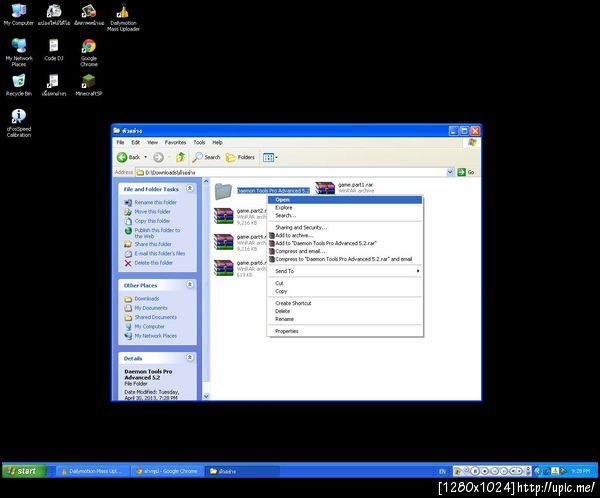Viewport: 600px width, 498px height.
Task: Expand the Send To submenu
Action: coord(345,271)
